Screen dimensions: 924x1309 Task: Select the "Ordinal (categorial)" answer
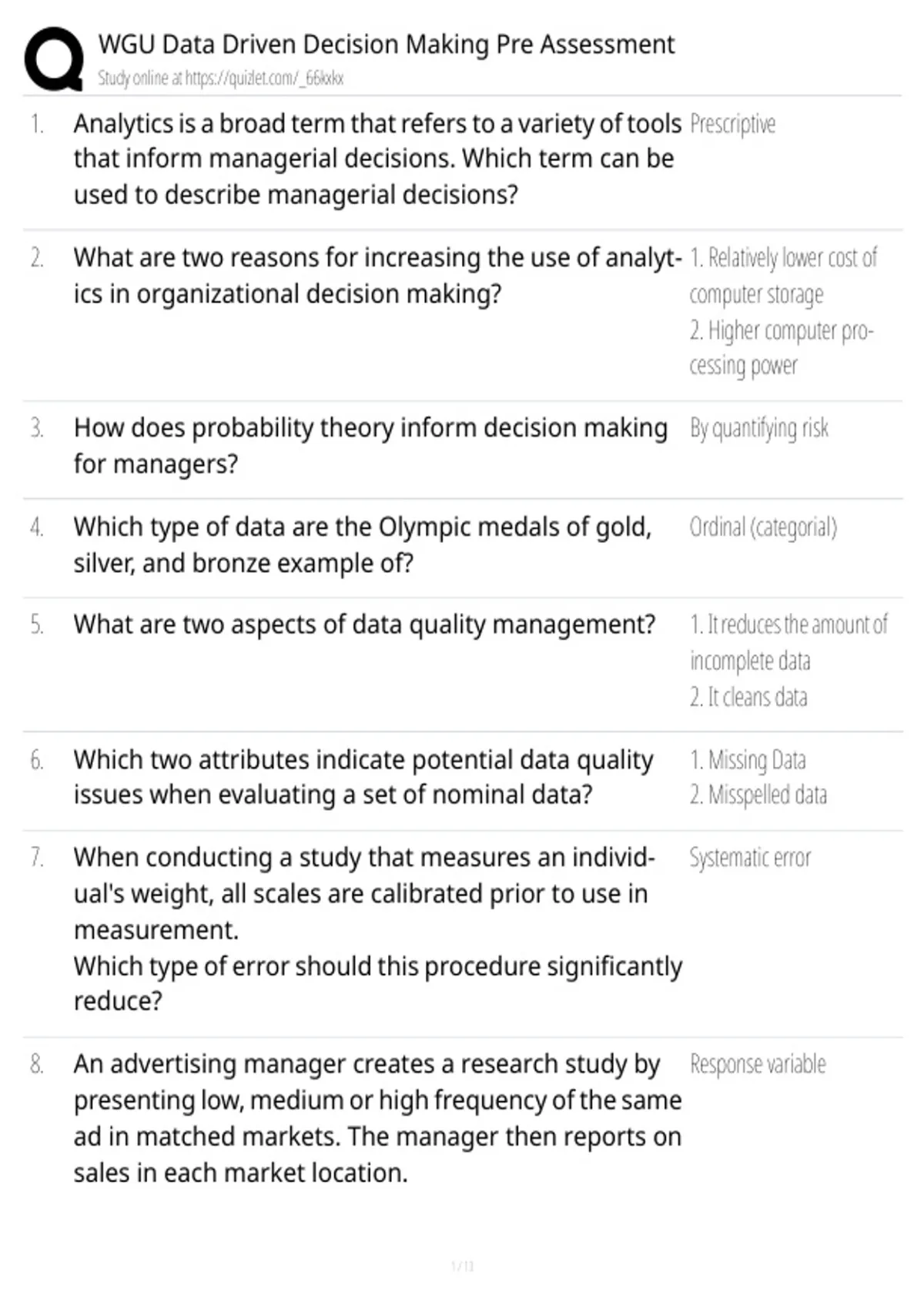click(762, 527)
